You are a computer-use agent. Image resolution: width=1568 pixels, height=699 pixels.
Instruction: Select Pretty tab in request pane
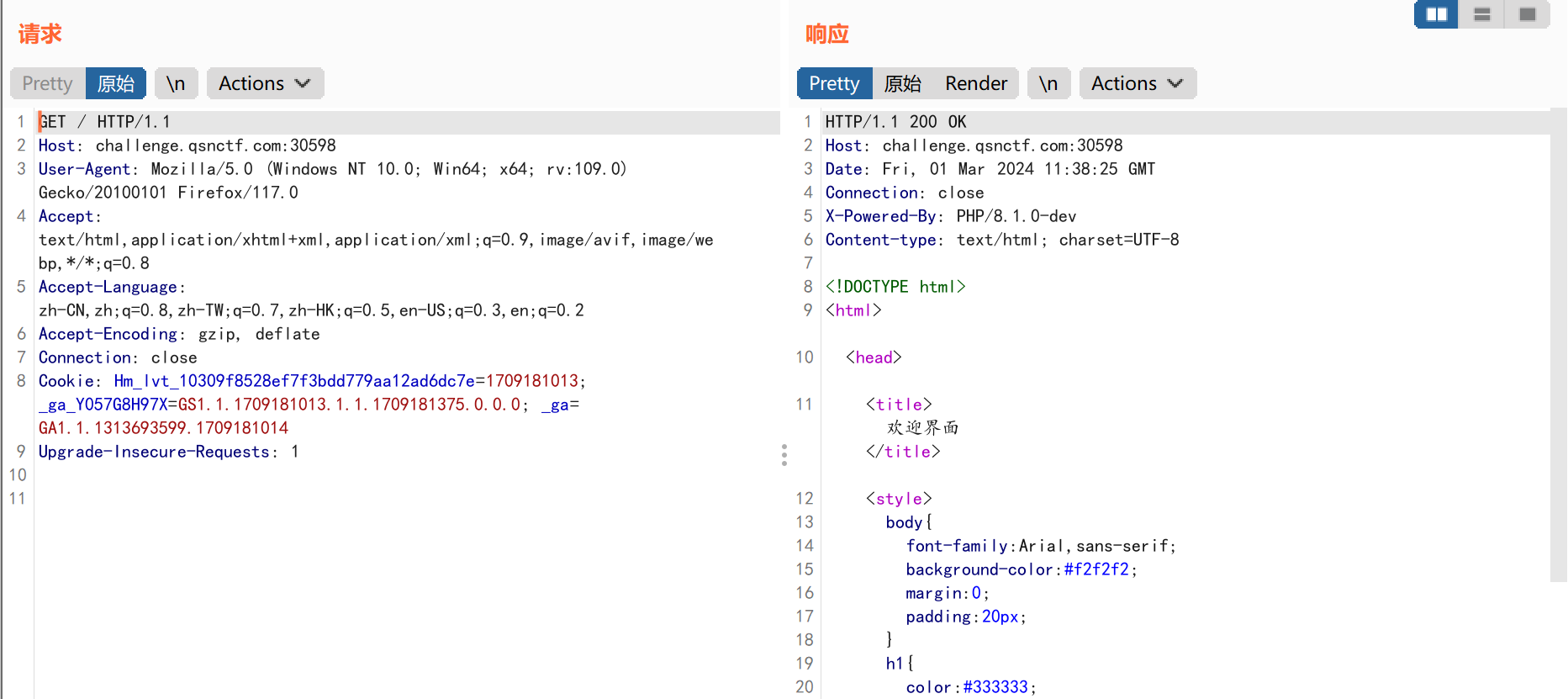point(47,83)
